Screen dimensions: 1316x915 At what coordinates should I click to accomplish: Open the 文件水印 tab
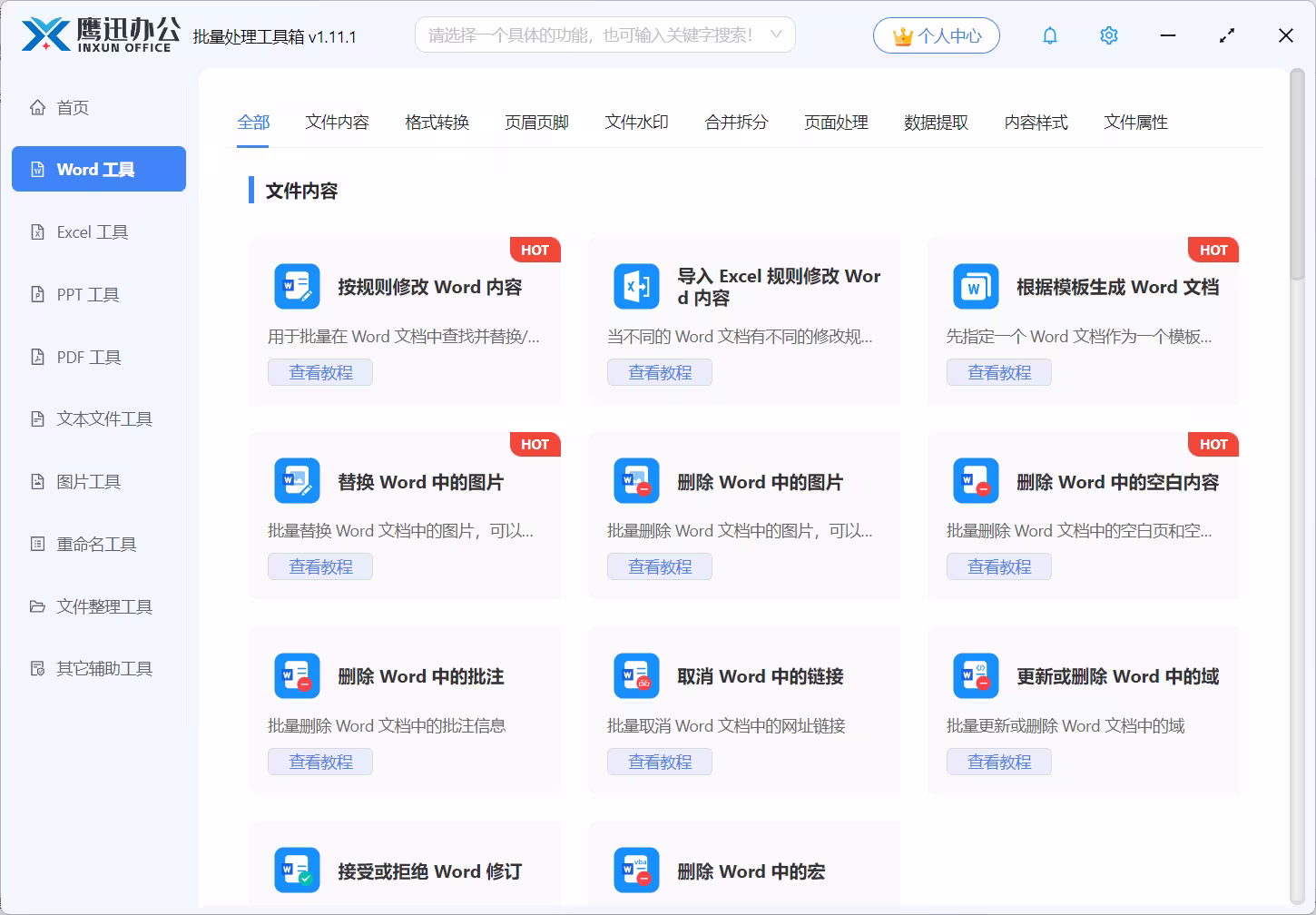pos(636,123)
